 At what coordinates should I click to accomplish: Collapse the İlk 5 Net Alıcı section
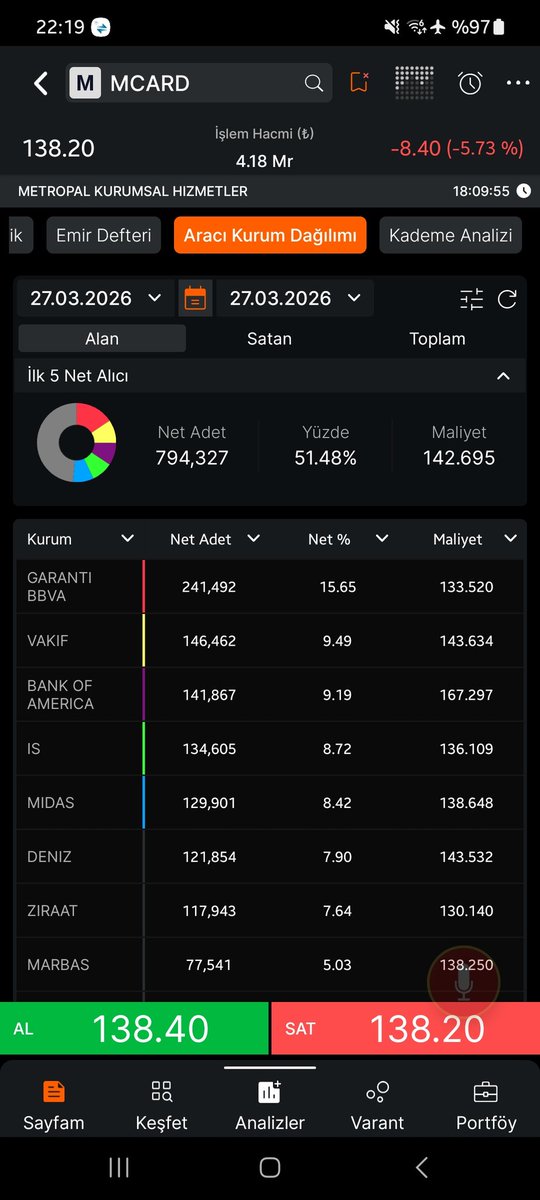click(504, 376)
